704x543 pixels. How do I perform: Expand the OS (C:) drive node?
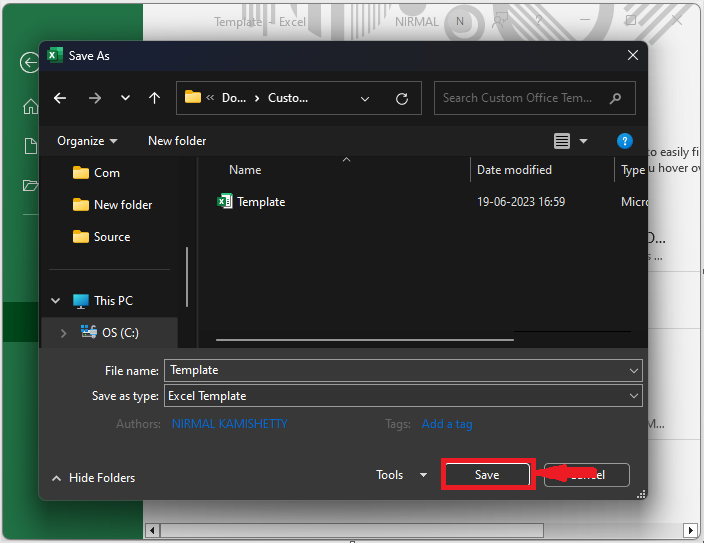(63, 333)
